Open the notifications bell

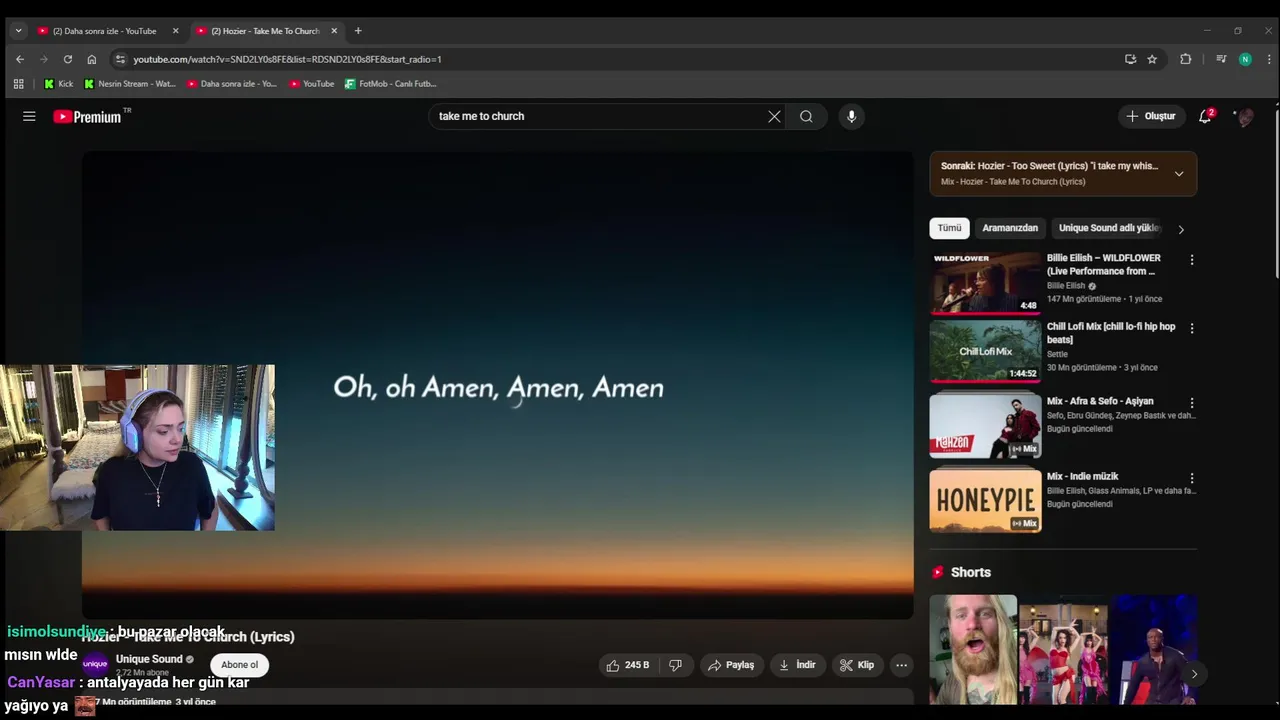point(1205,116)
